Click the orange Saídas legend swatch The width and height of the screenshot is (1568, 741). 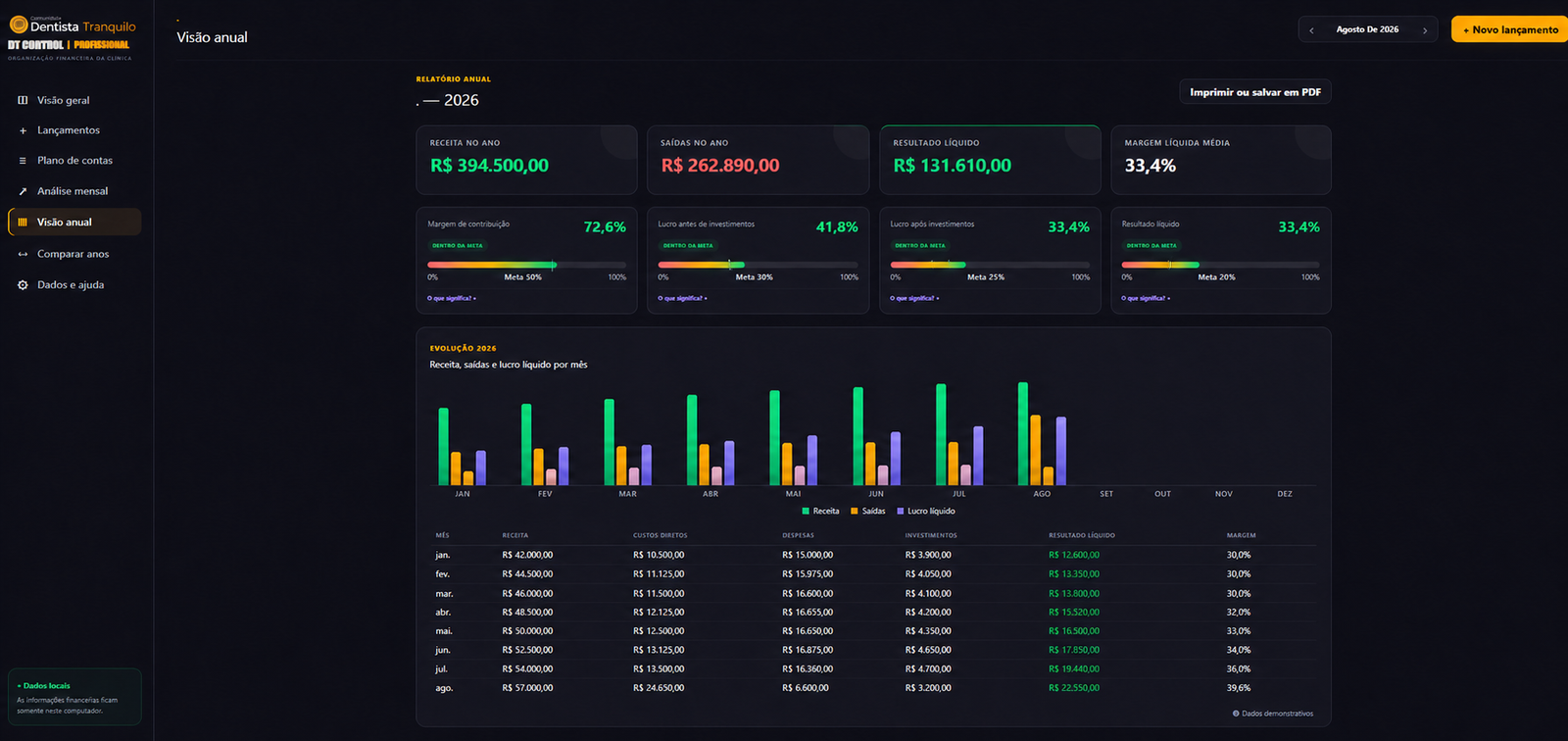coord(855,511)
